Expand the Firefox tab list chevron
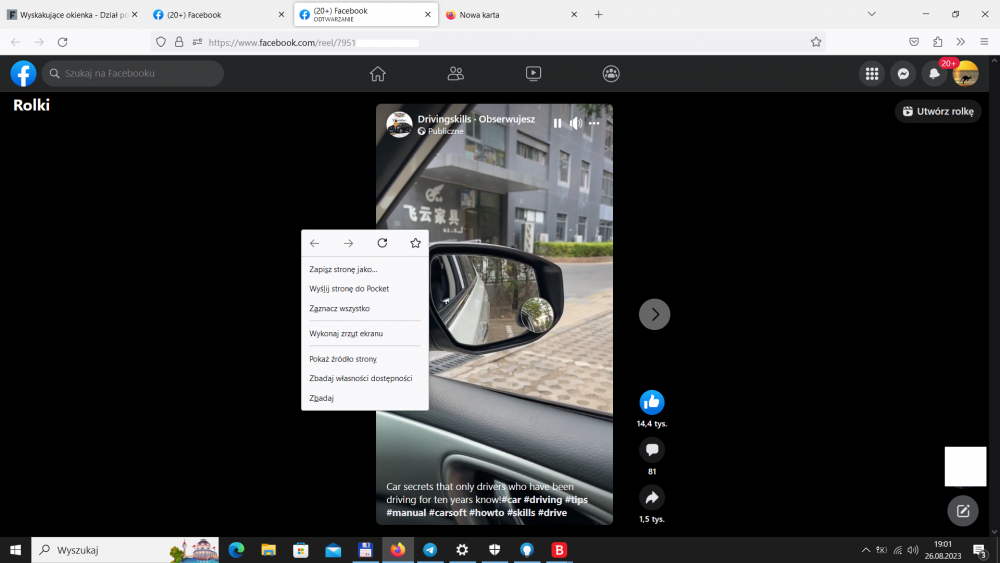This screenshot has height=563, width=1000. point(872,14)
